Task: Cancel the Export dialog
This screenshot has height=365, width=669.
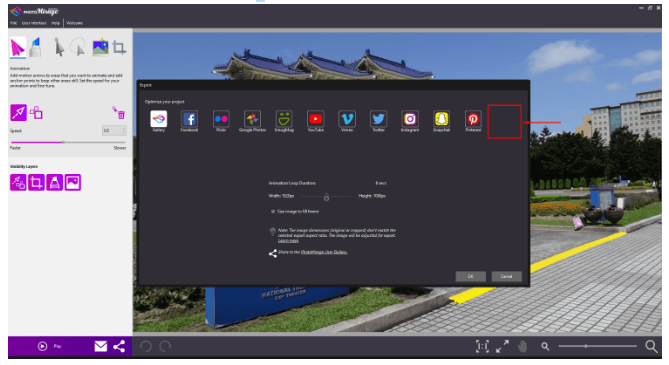Action: coord(506,276)
